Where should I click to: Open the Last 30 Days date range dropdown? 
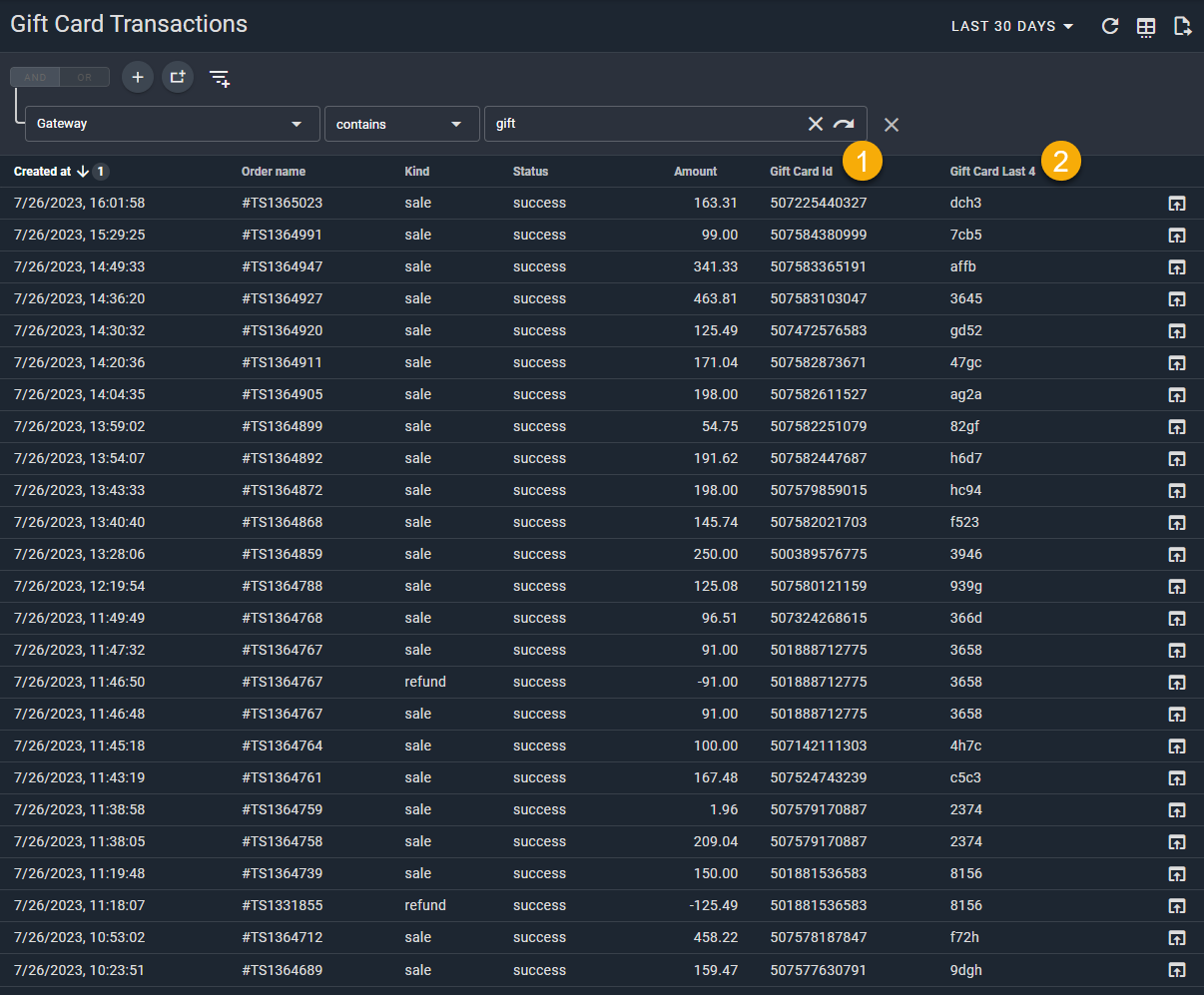tap(1012, 27)
